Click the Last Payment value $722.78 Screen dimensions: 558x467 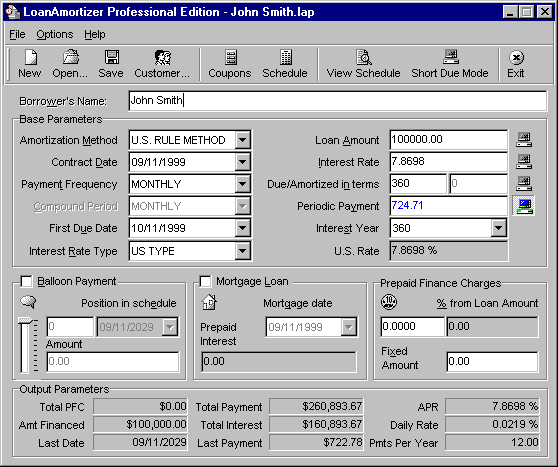pyautogui.click(x=316, y=443)
